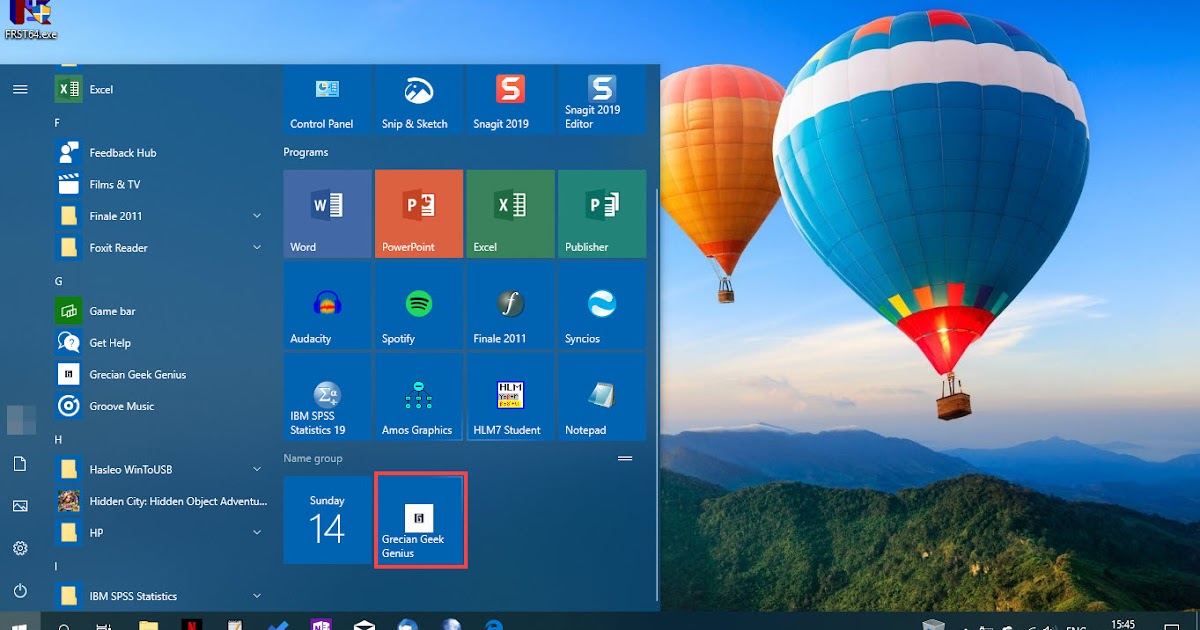Expand the IBM SPSS Statistics folder

point(256,595)
